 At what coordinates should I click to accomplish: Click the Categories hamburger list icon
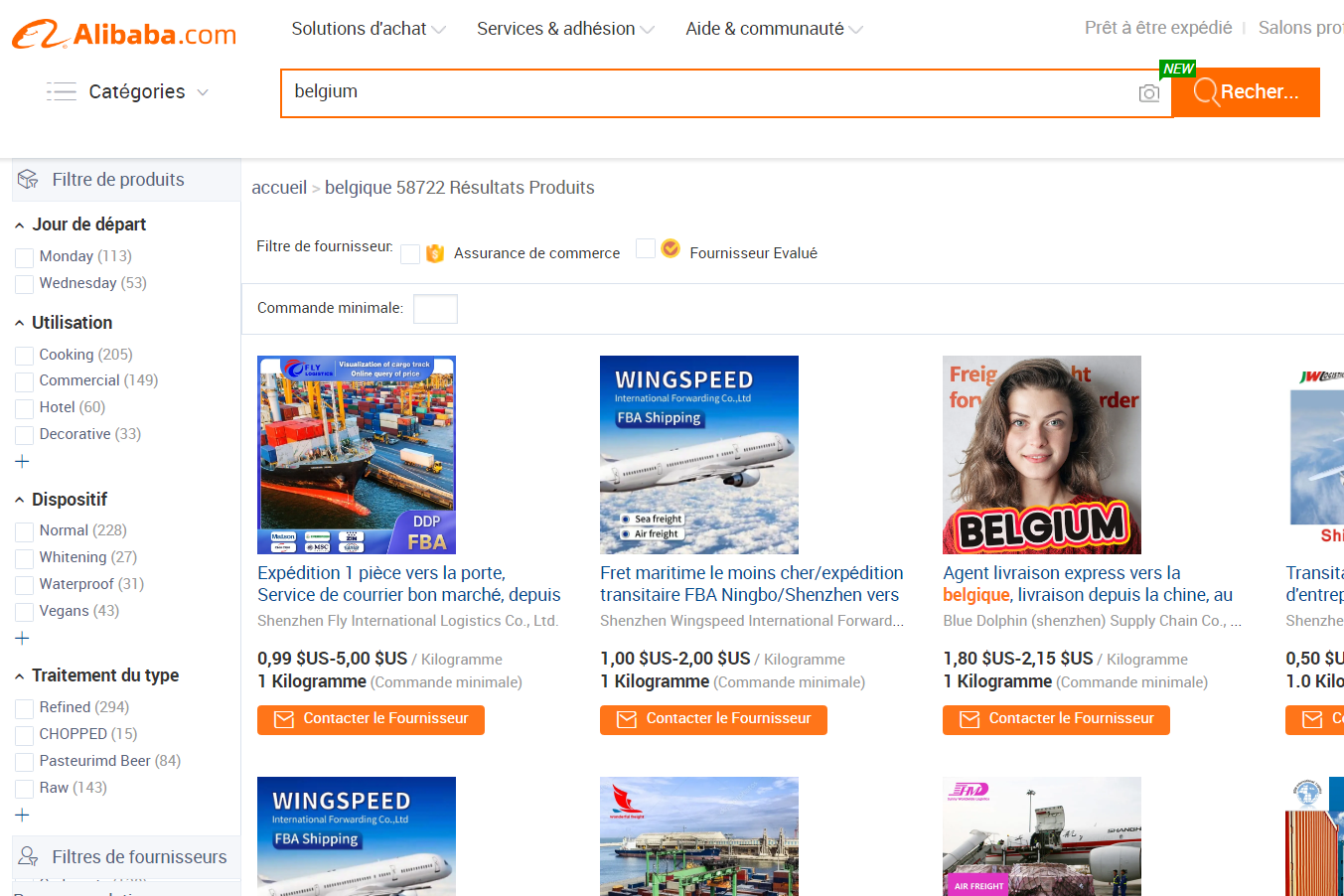(61, 92)
